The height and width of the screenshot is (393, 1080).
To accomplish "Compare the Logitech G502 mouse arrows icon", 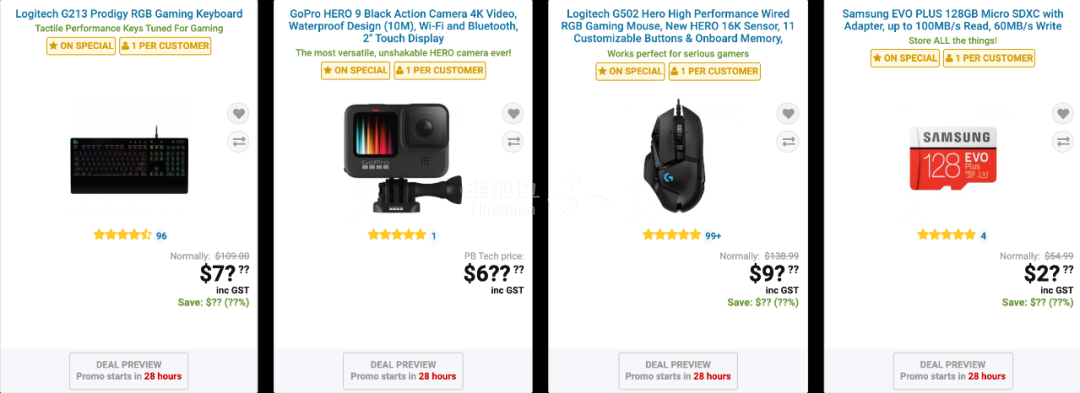I will coord(788,142).
